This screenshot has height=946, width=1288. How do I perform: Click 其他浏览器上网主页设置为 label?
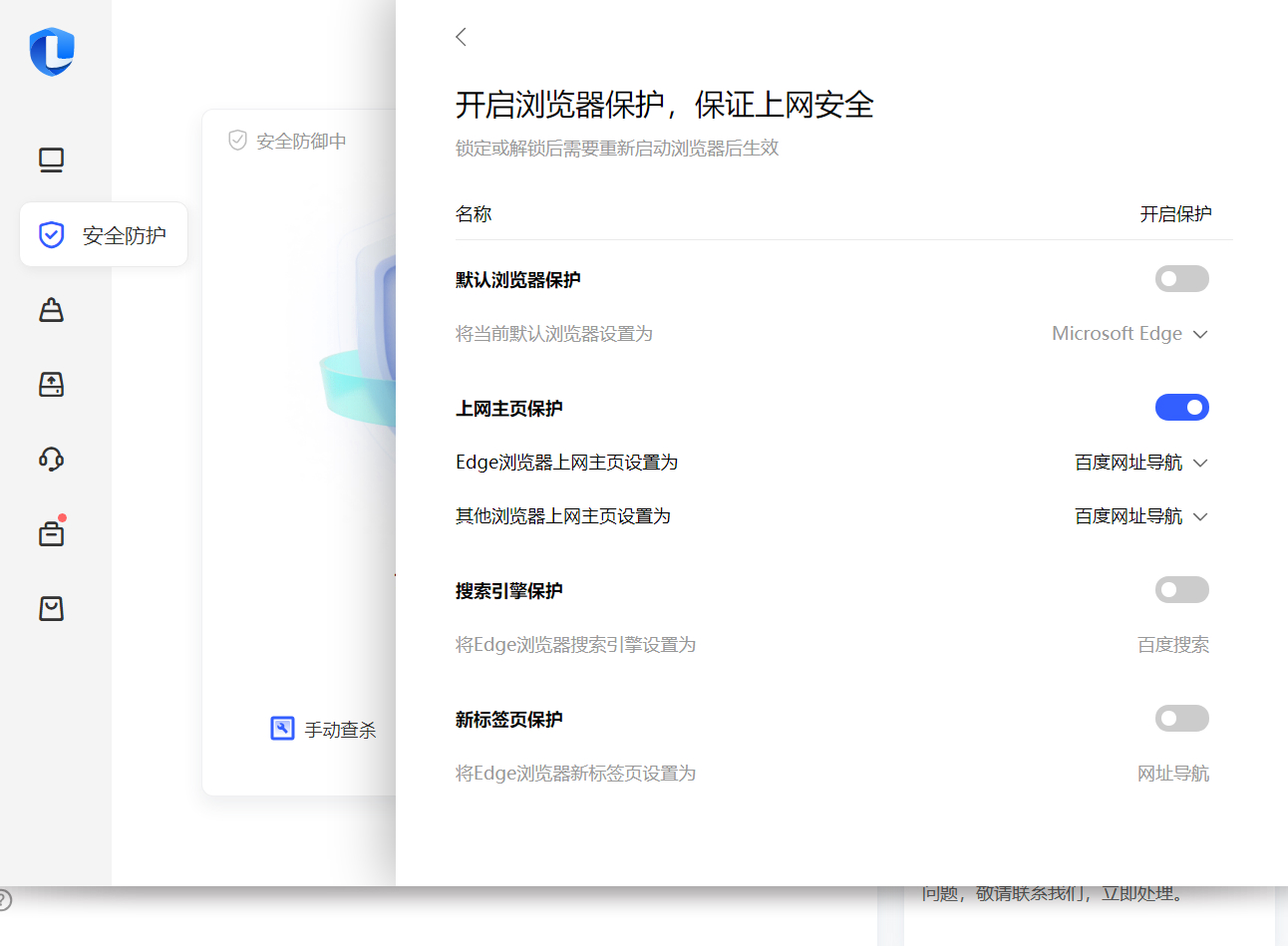[563, 516]
